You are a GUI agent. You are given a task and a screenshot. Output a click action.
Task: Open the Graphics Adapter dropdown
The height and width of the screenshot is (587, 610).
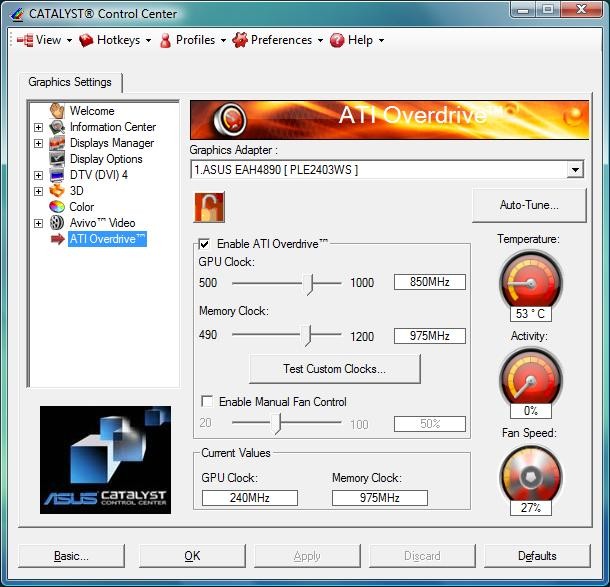[574, 170]
